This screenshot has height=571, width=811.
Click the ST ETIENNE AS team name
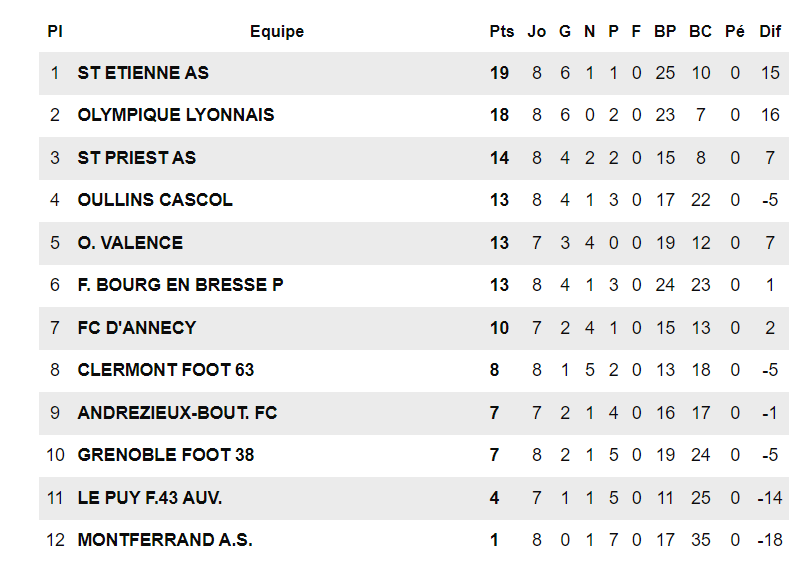[x=143, y=73]
